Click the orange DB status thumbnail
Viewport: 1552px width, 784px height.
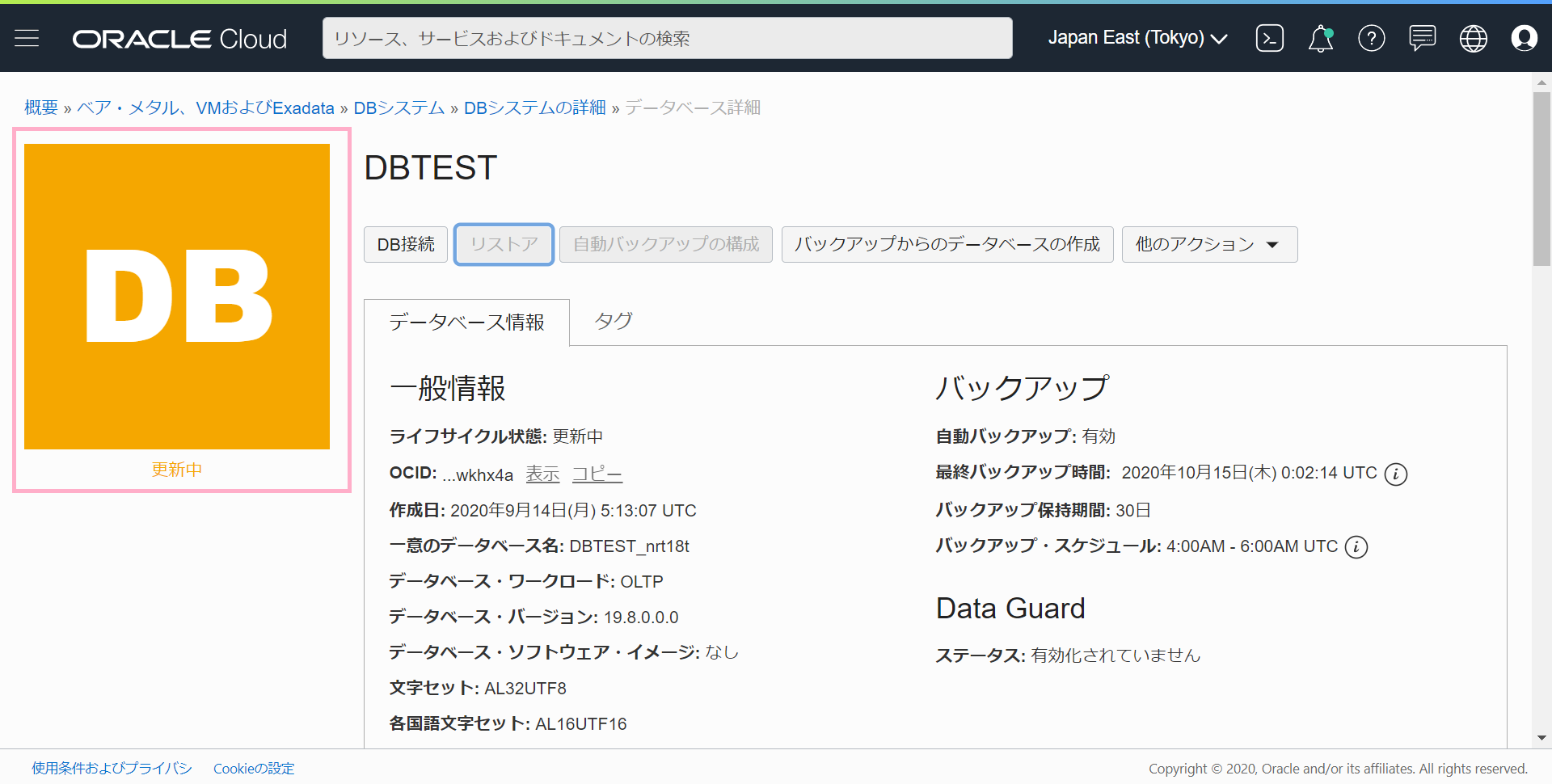pyautogui.click(x=177, y=297)
